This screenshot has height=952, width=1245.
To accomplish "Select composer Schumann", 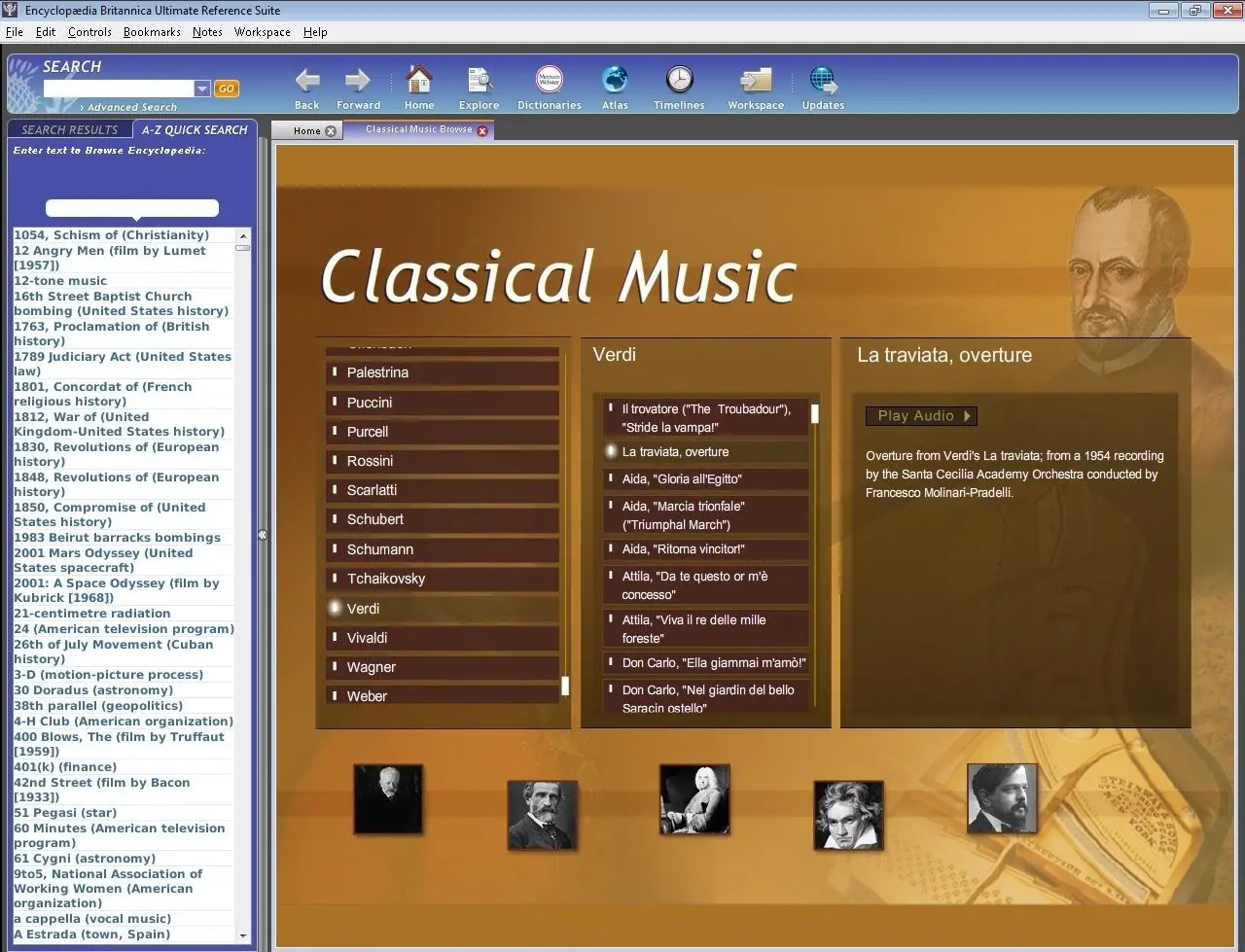I will [x=443, y=549].
